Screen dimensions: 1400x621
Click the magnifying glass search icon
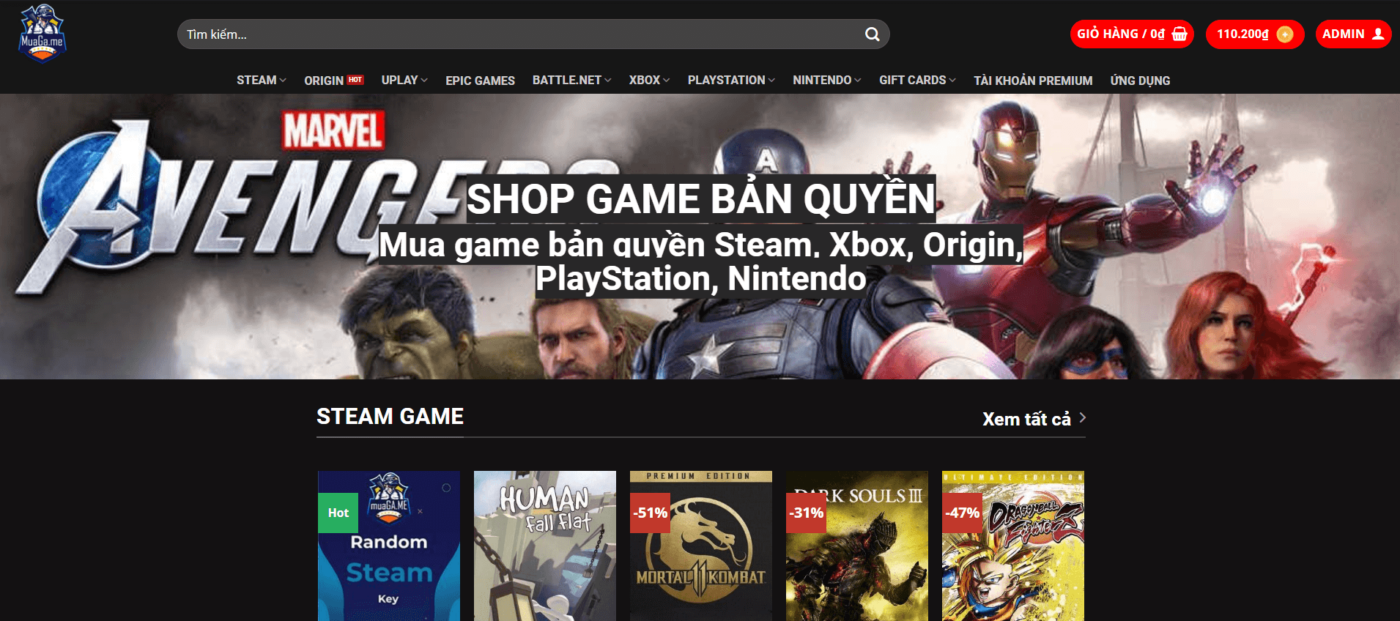click(871, 33)
